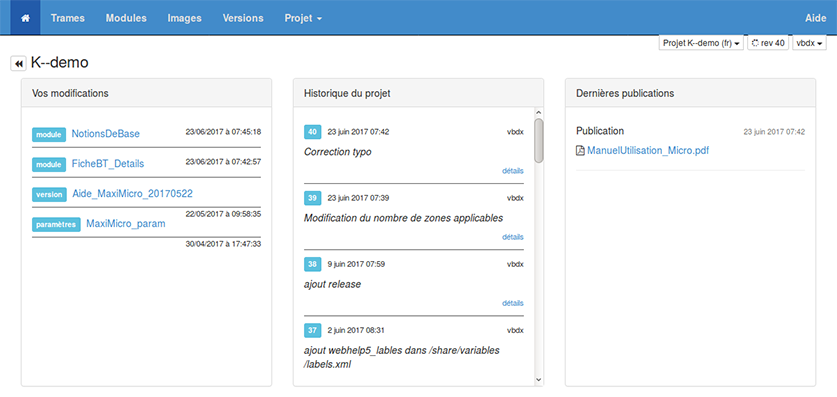The image size is (837, 397).
Task: Select revision badge 40 in project history
Action: pos(312,132)
